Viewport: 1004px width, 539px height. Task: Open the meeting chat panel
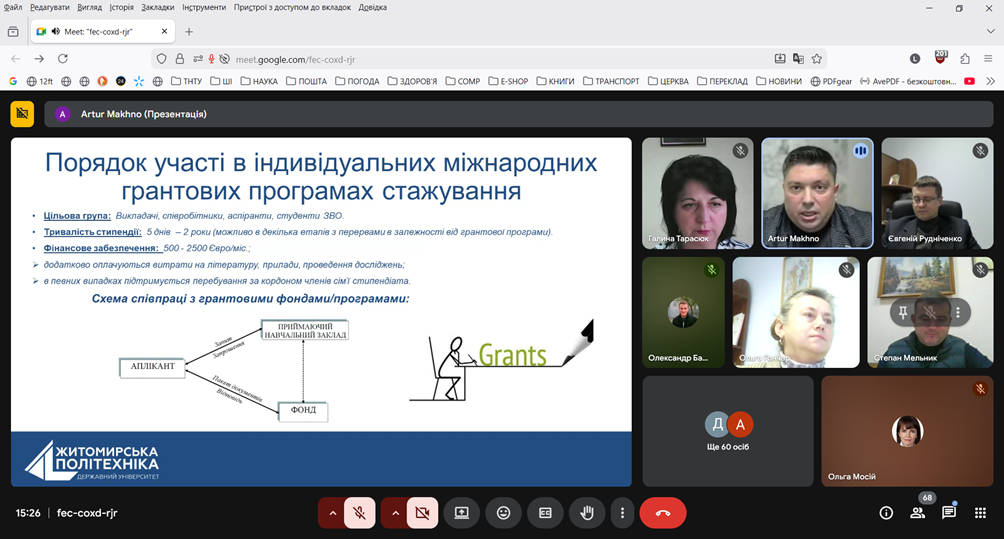[x=948, y=513]
